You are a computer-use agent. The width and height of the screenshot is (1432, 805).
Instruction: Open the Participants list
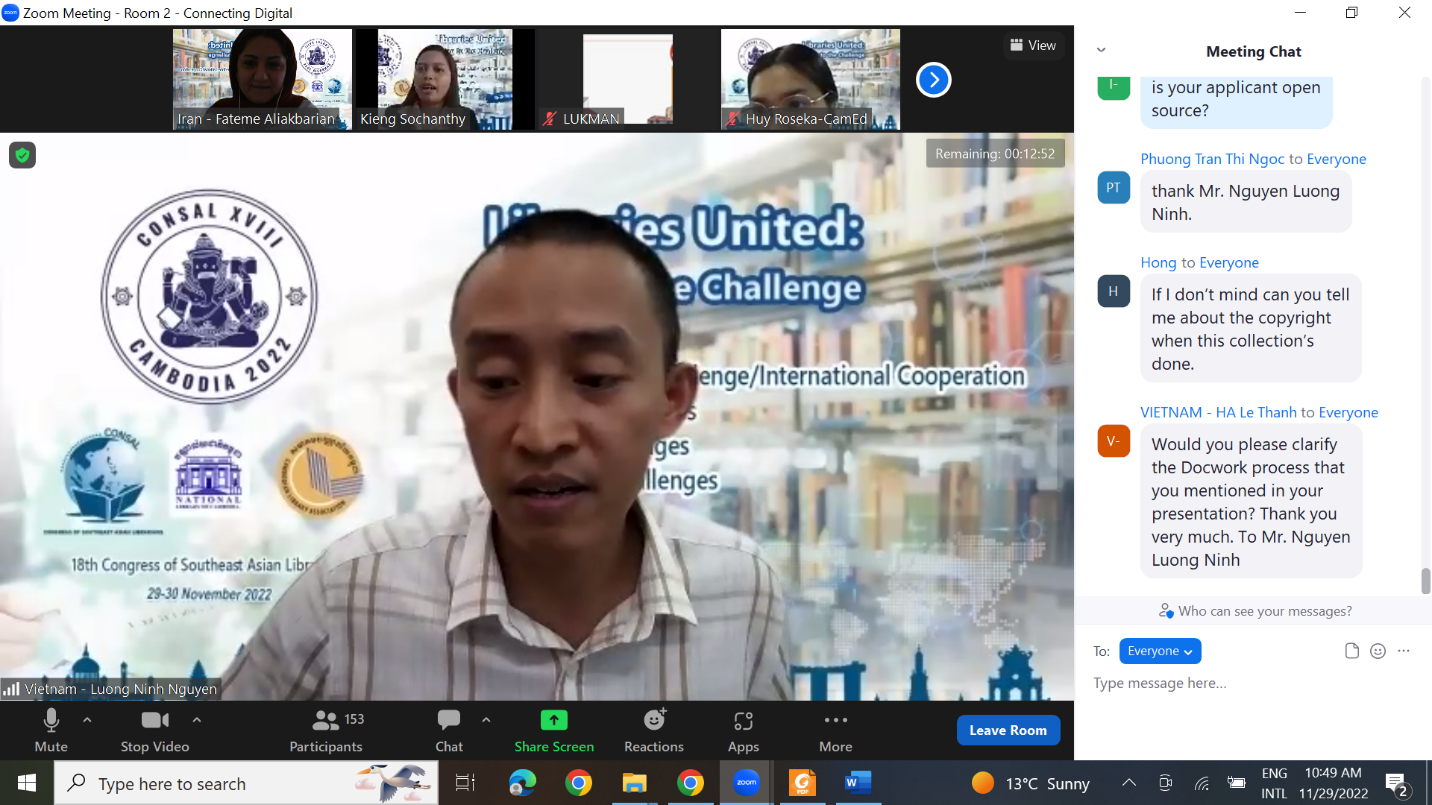tap(326, 730)
